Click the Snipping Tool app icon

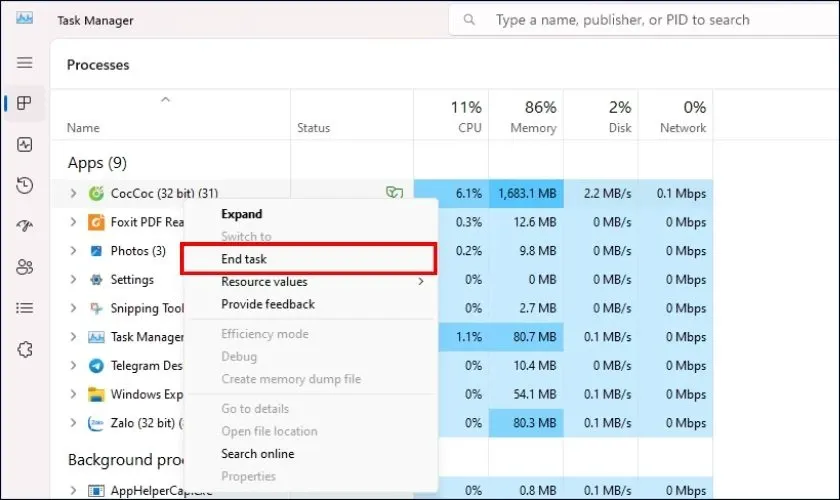coord(96,308)
